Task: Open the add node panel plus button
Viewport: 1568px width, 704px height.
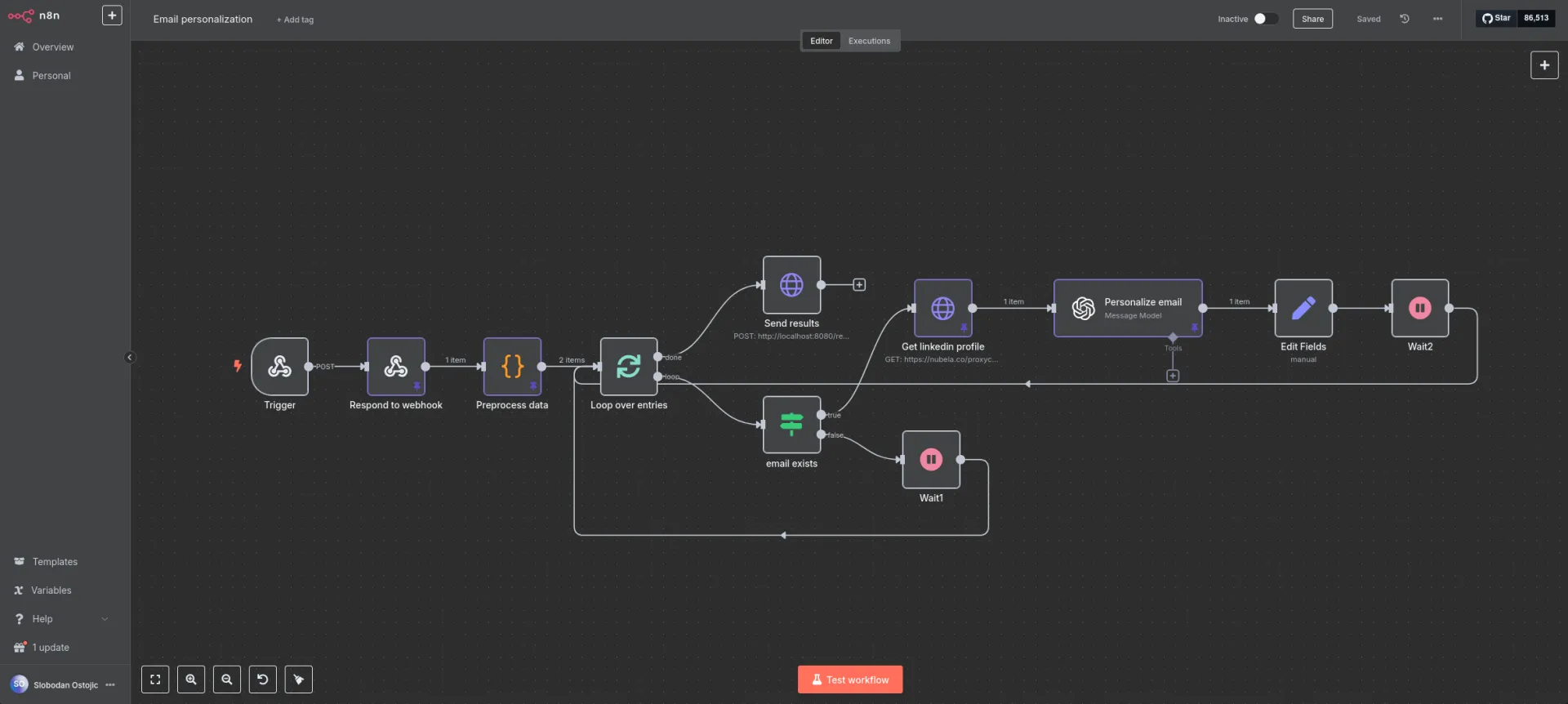Action: [x=1544, y=65]
